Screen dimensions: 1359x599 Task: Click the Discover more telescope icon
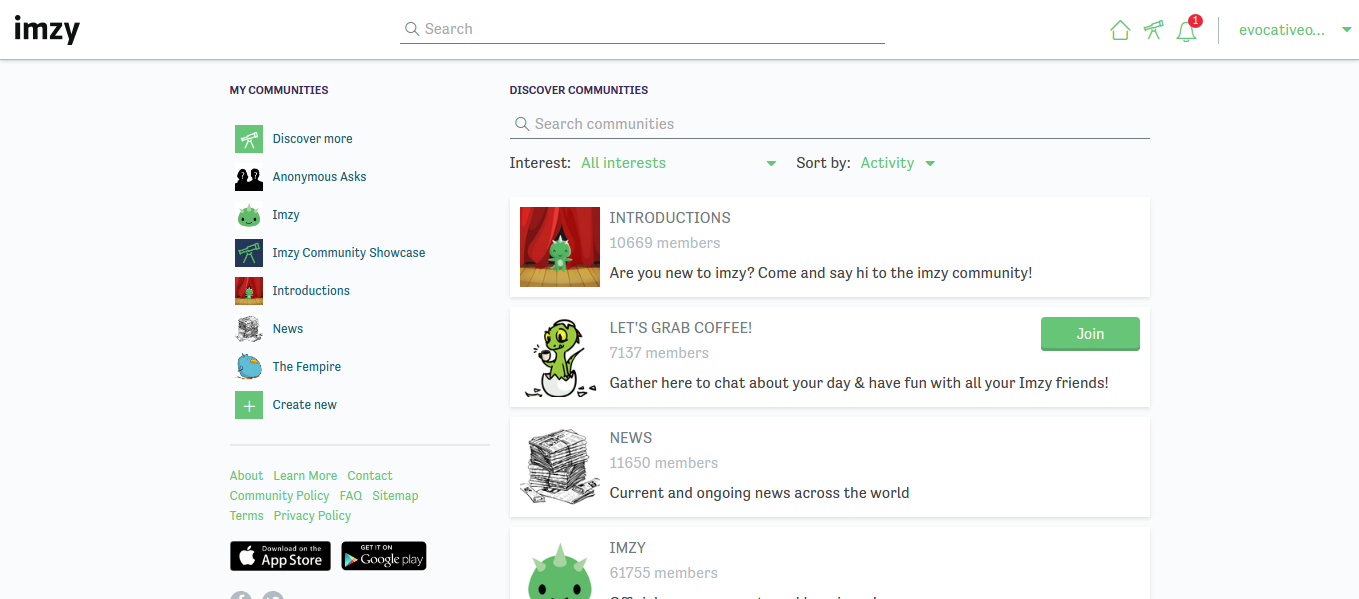click(x=249, y=139)
